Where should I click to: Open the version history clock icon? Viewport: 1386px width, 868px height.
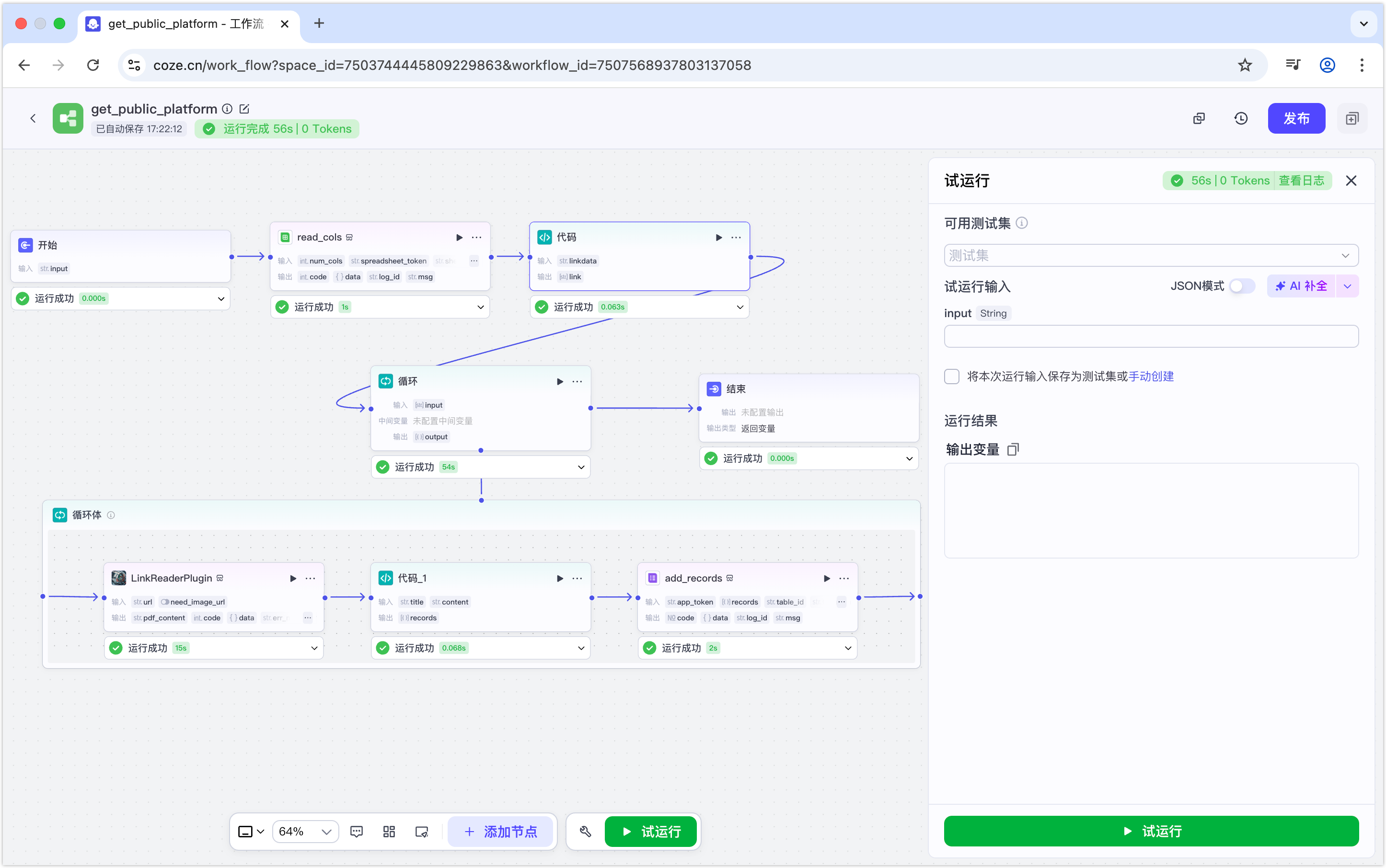tap(1241, 118)
